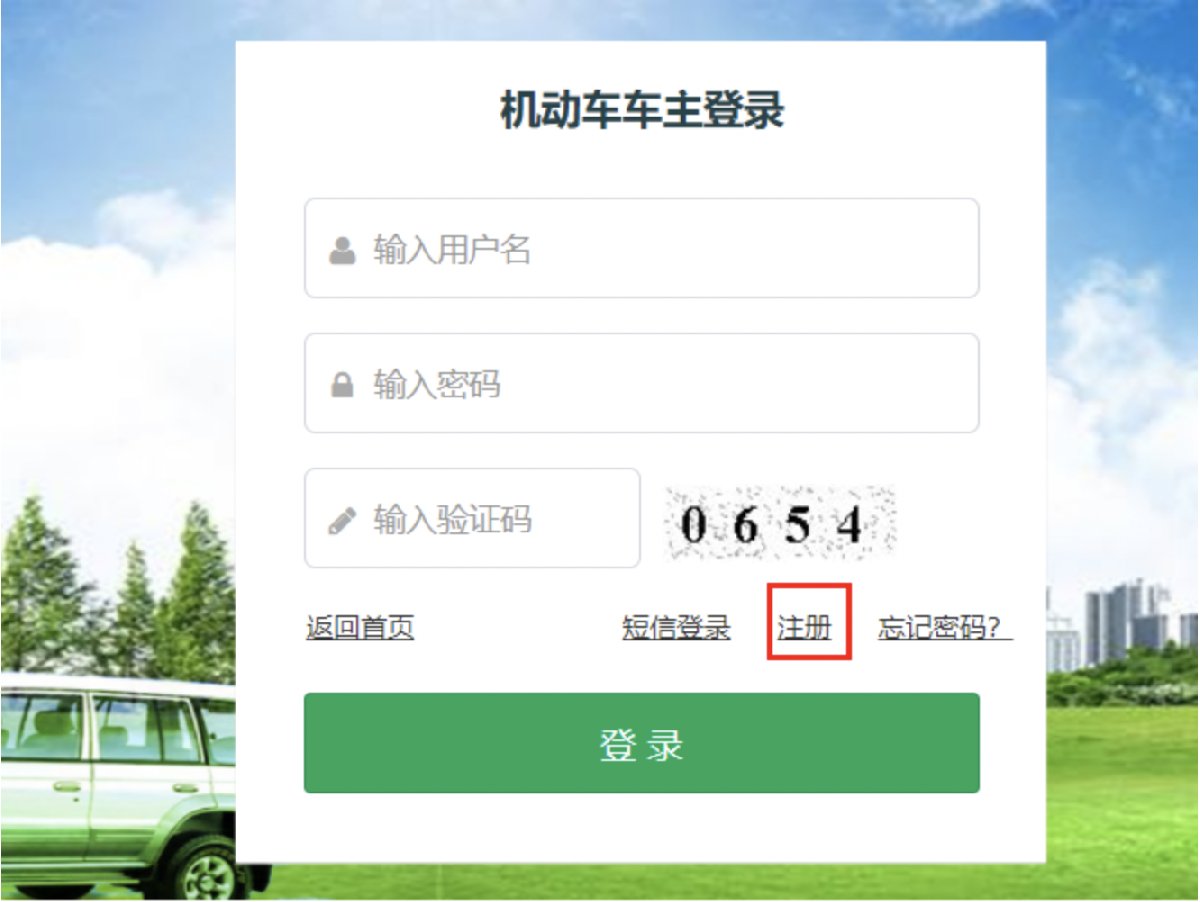1200x902 pixels.
Task: Click the padlock icon in password field
Action: pos(342,385)
